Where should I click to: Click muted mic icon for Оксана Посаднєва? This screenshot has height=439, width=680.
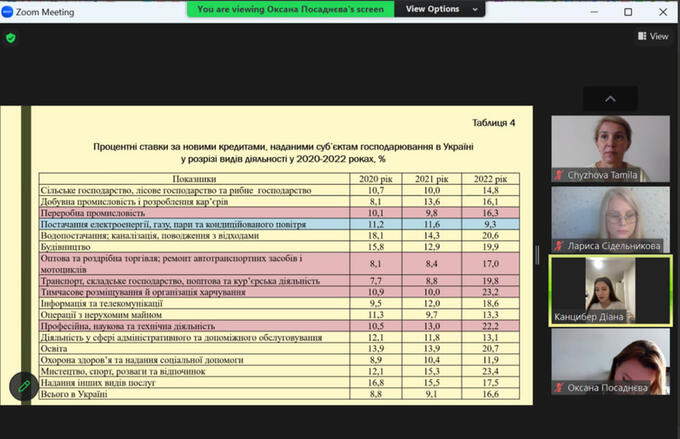click(560, 387)
